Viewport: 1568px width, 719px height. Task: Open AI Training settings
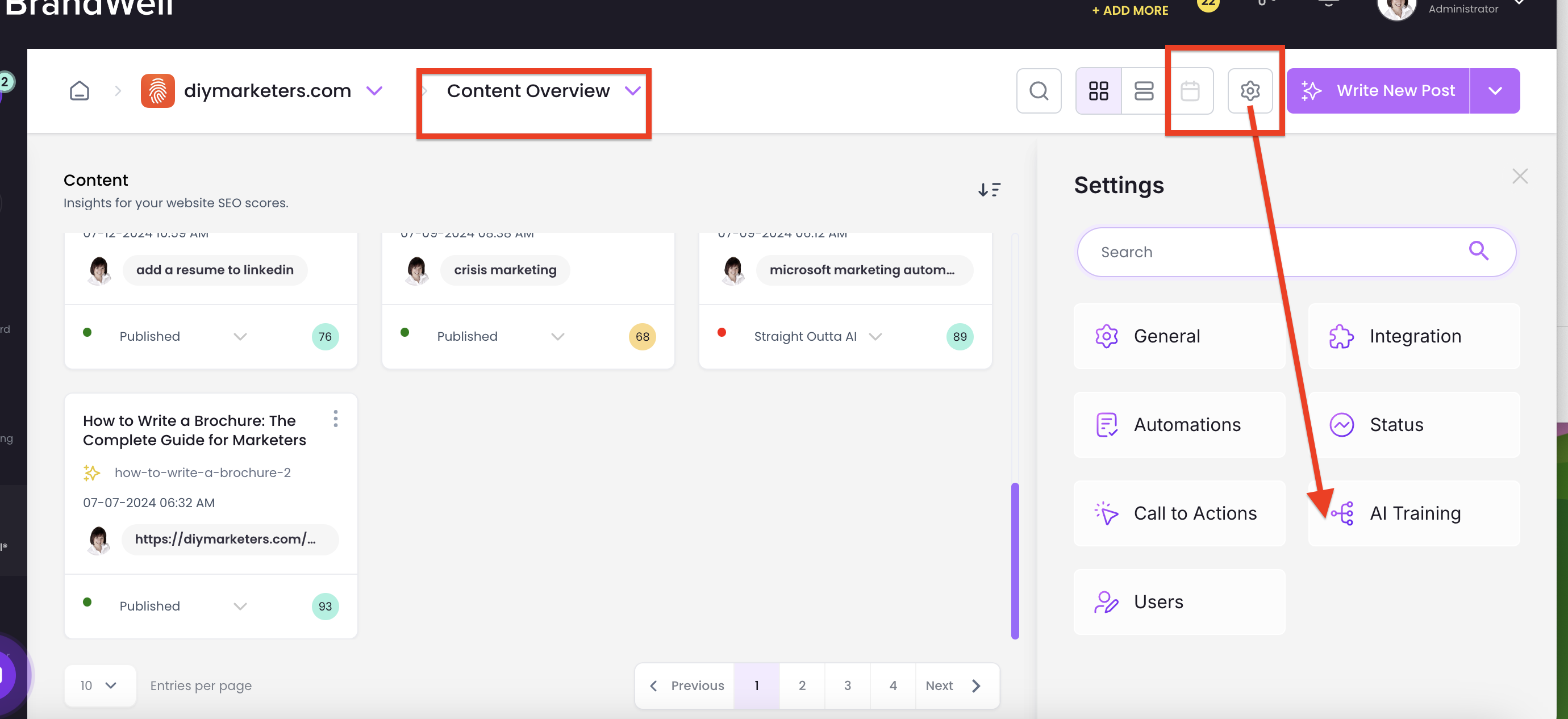point(1413,513)
